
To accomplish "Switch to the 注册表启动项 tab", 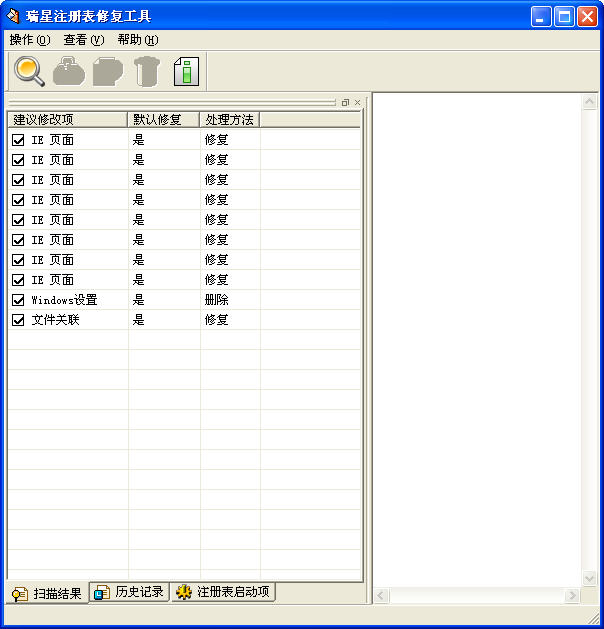I will point(223,592).
